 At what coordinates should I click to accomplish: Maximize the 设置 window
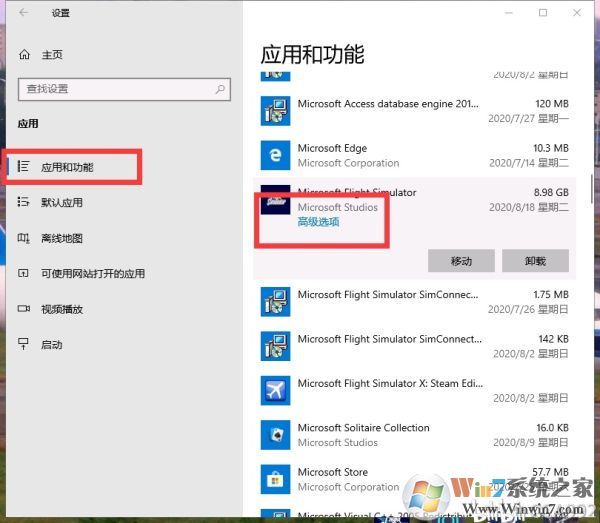[x=543, y=13]
